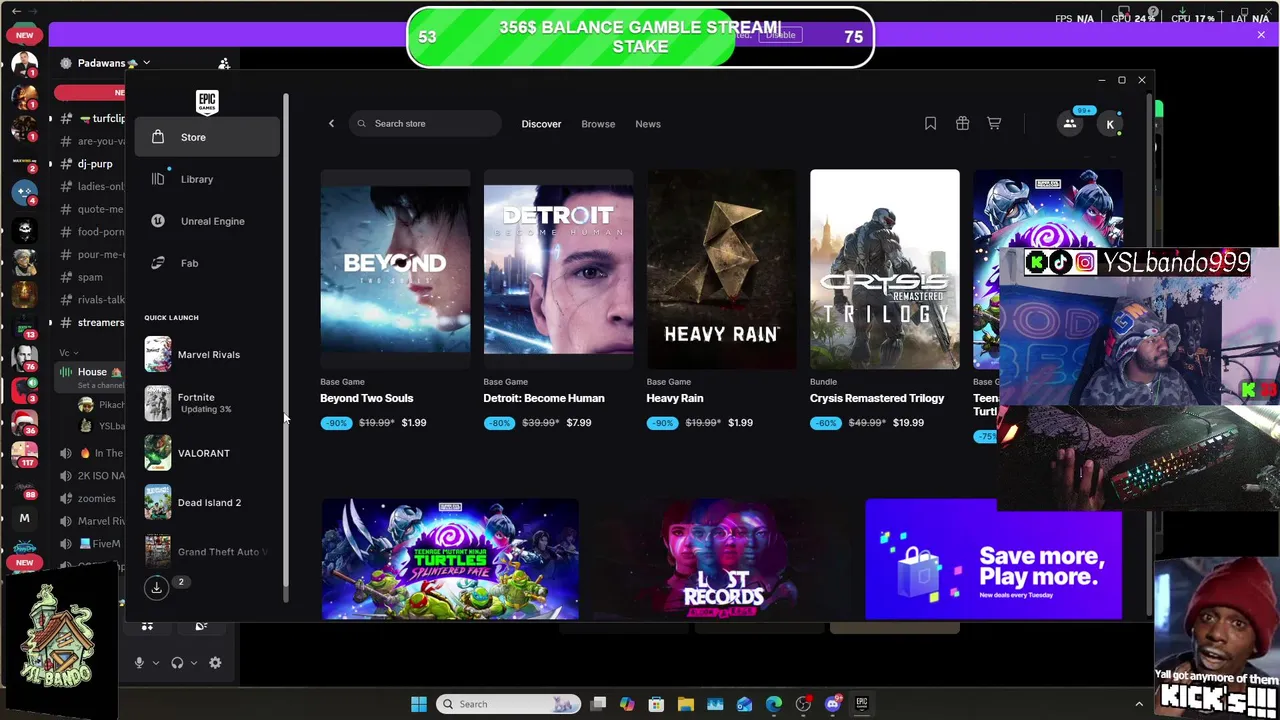Switch to the News tab
This screenshot has height=720, width=1280.
[648, 124]
